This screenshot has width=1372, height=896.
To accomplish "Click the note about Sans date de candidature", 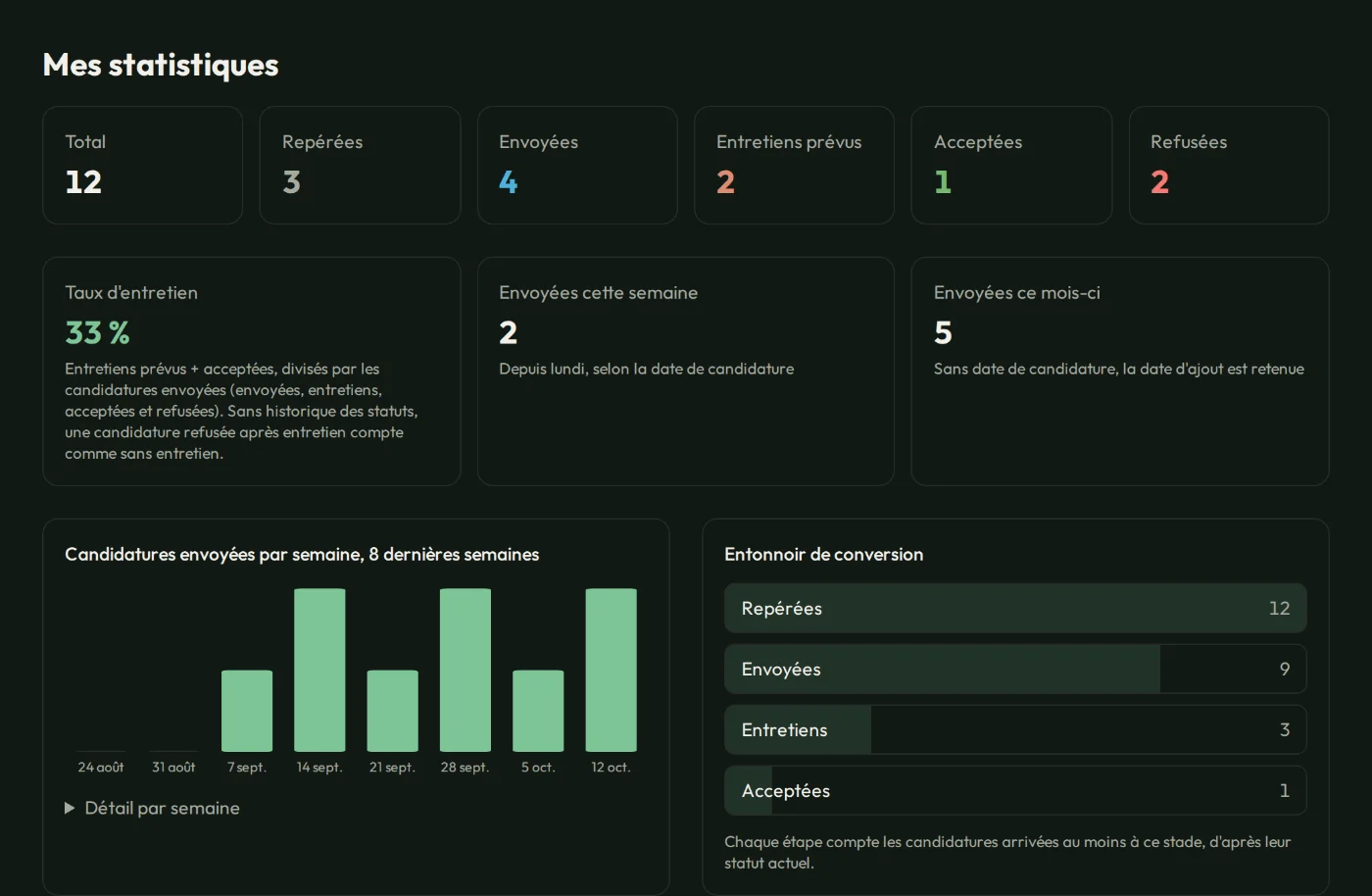I will click(x=1119, y=369).
